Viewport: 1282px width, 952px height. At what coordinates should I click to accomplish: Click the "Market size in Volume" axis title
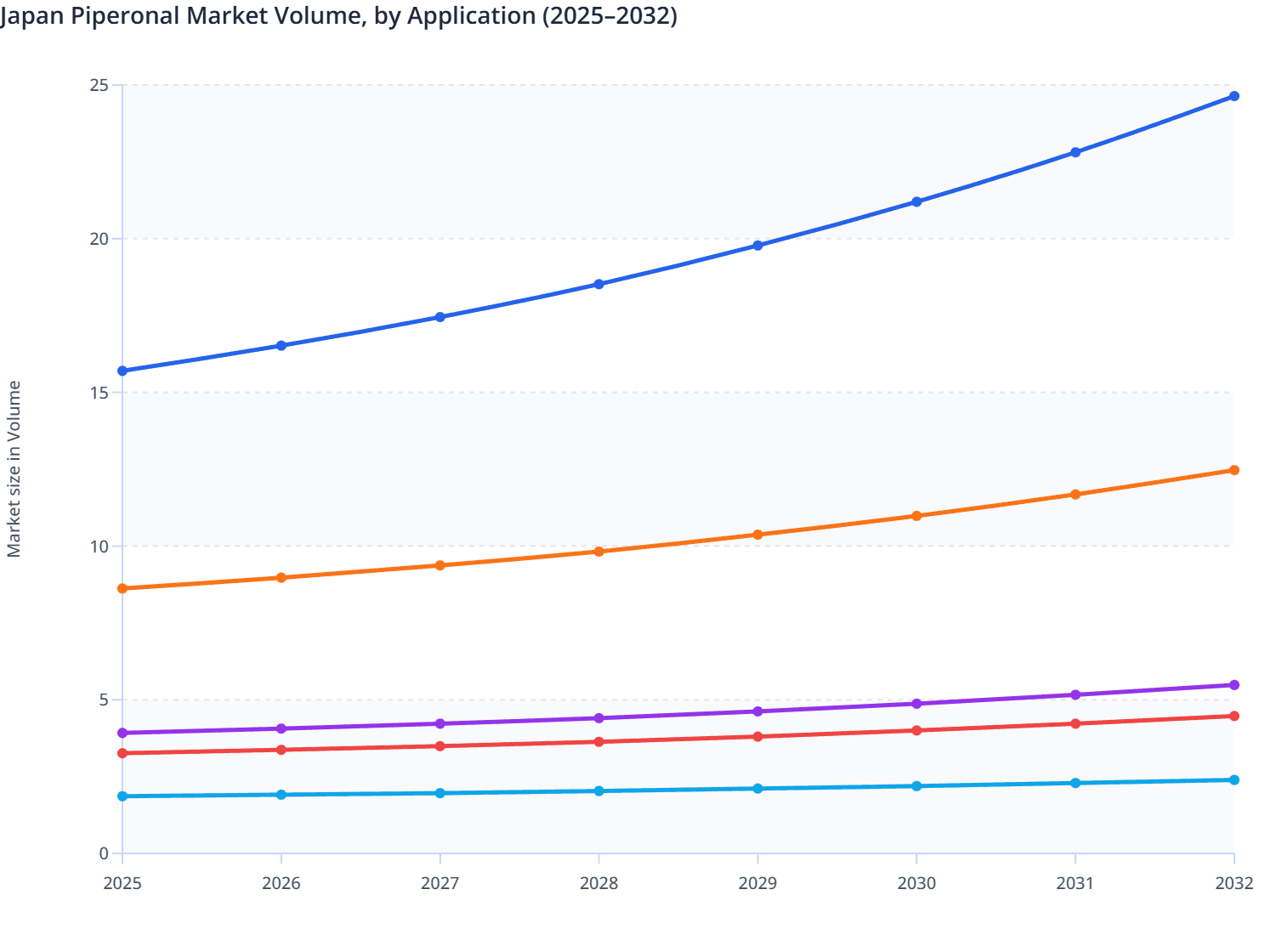pos(14,469)
